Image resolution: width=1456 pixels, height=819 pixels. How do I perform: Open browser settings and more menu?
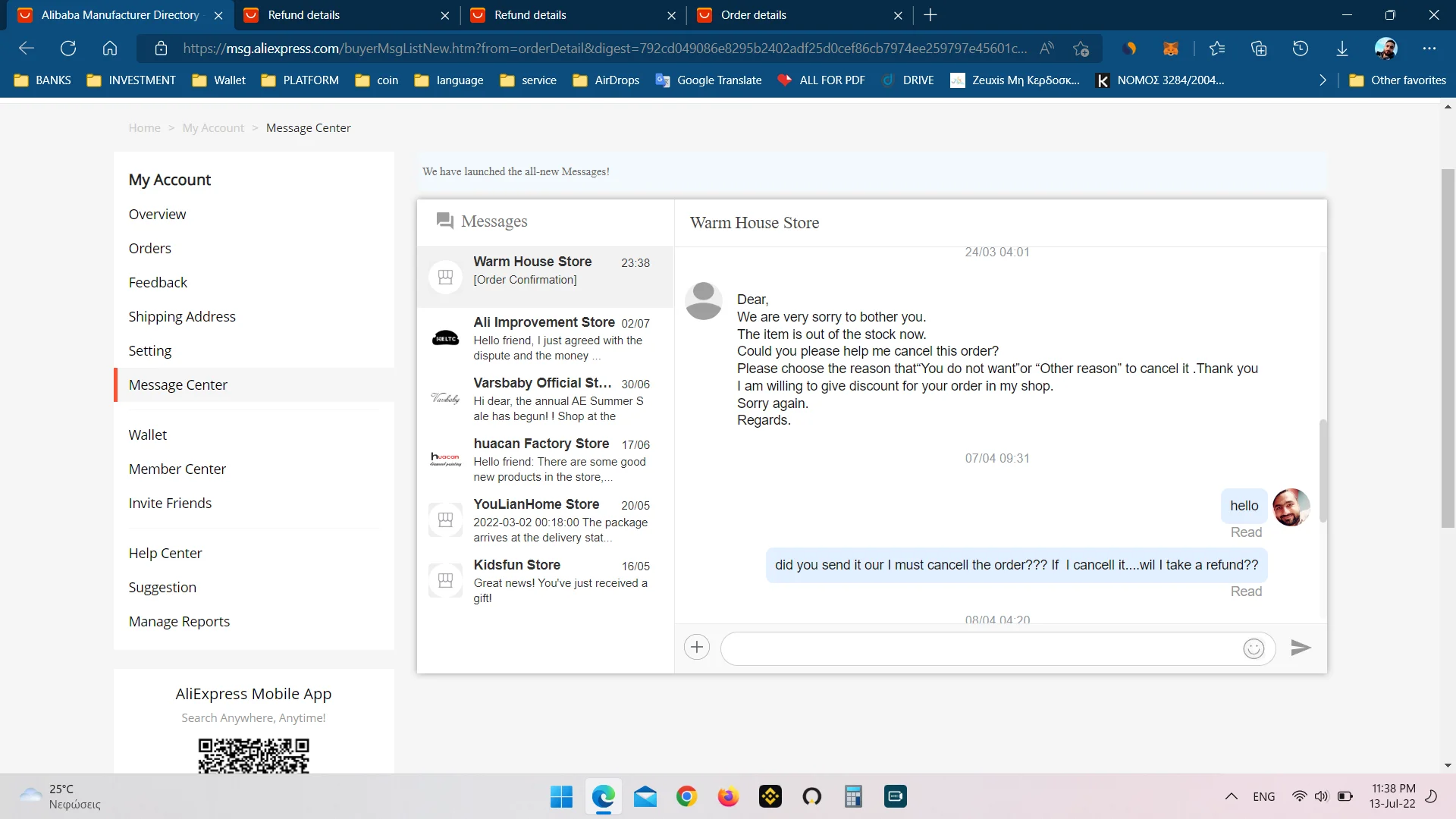1429,49
